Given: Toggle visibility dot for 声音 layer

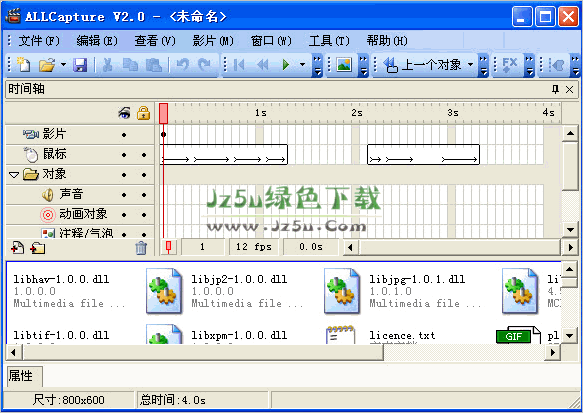Looking at the screenshot, I should [x=124, y=195].
